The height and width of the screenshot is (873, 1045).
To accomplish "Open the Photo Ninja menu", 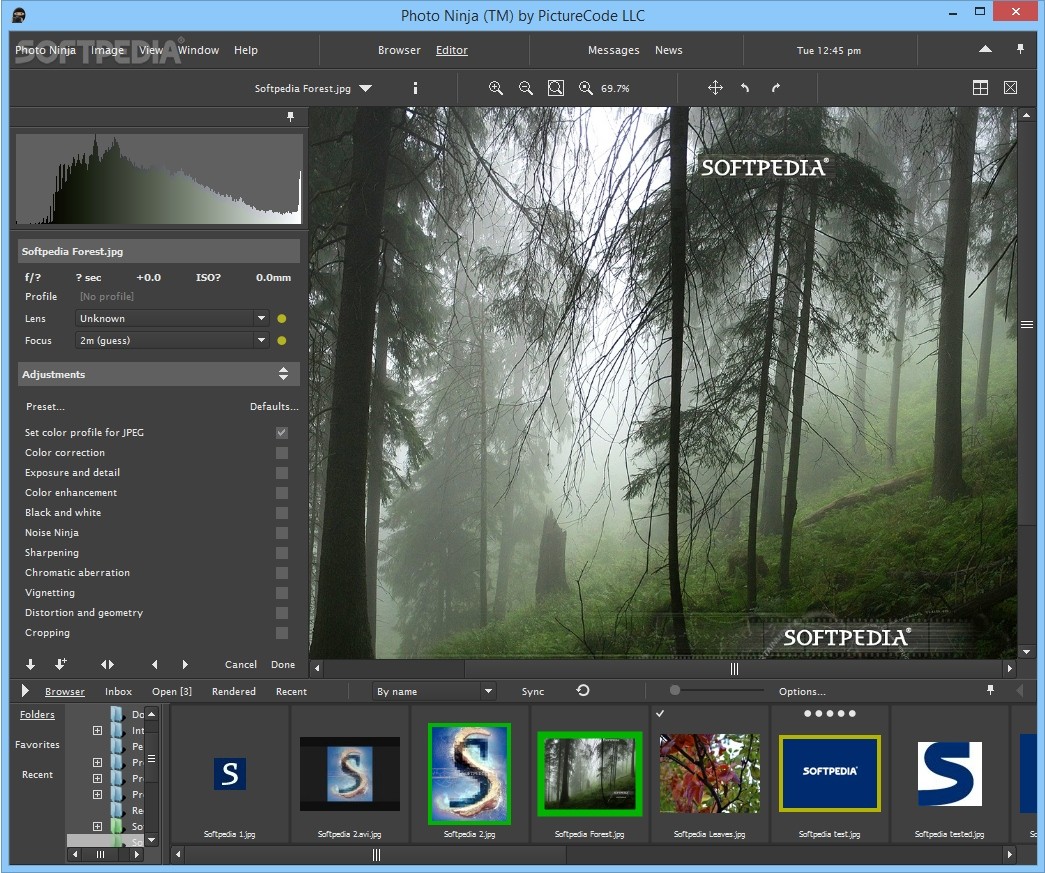I will [x=45, y=50].
